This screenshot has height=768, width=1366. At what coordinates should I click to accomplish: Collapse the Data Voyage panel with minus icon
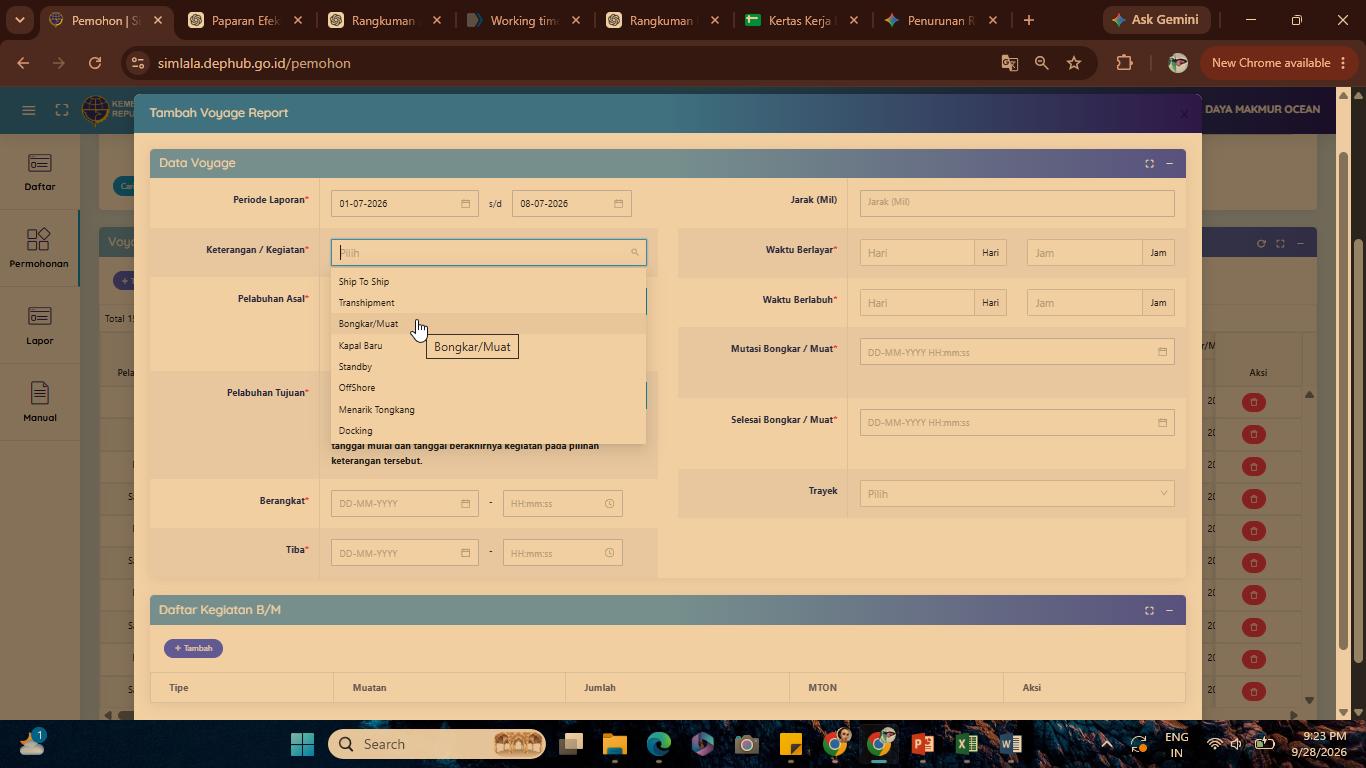[x=1169, y=163]
